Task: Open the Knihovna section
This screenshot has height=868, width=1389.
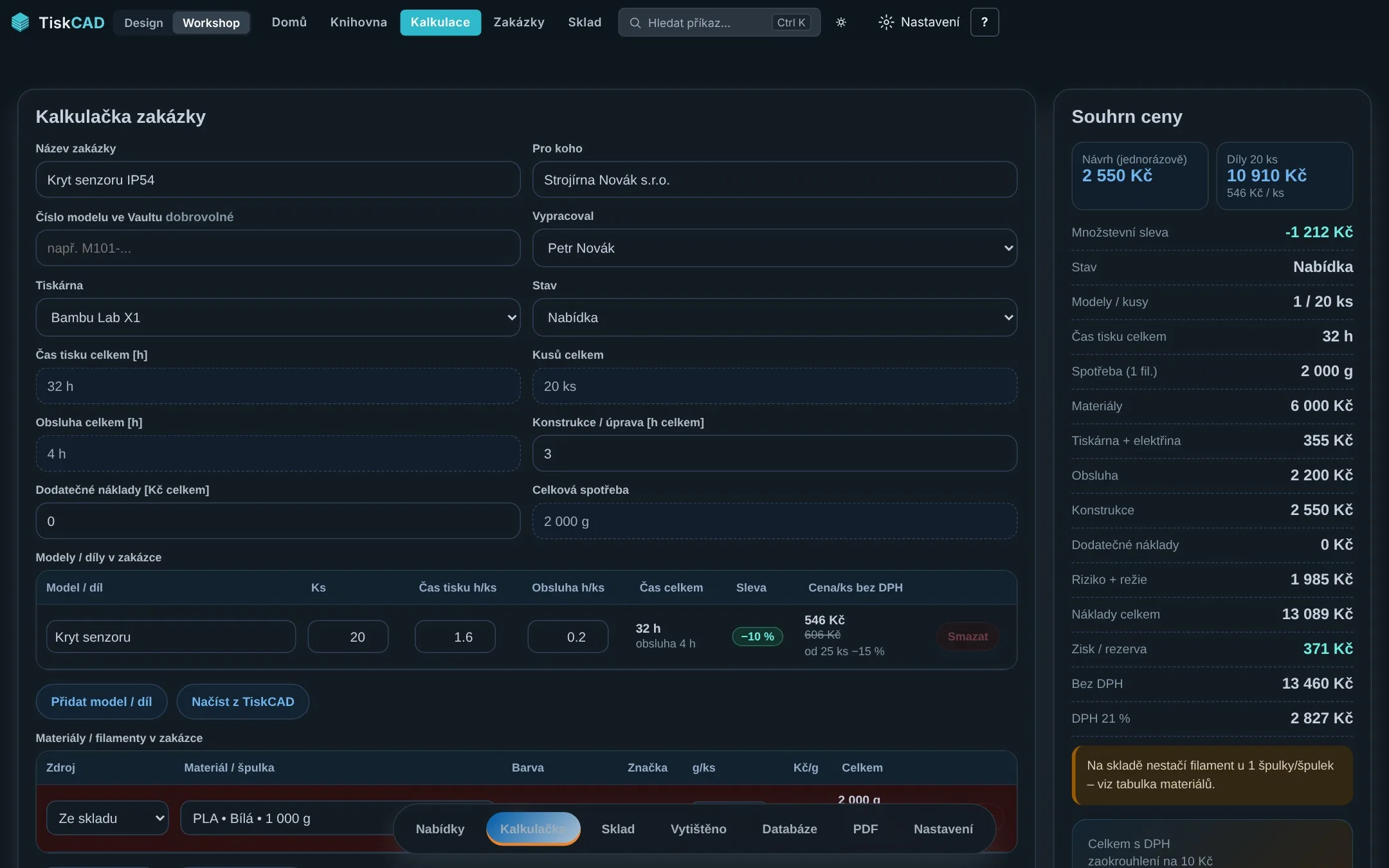Action: point(358,23)
